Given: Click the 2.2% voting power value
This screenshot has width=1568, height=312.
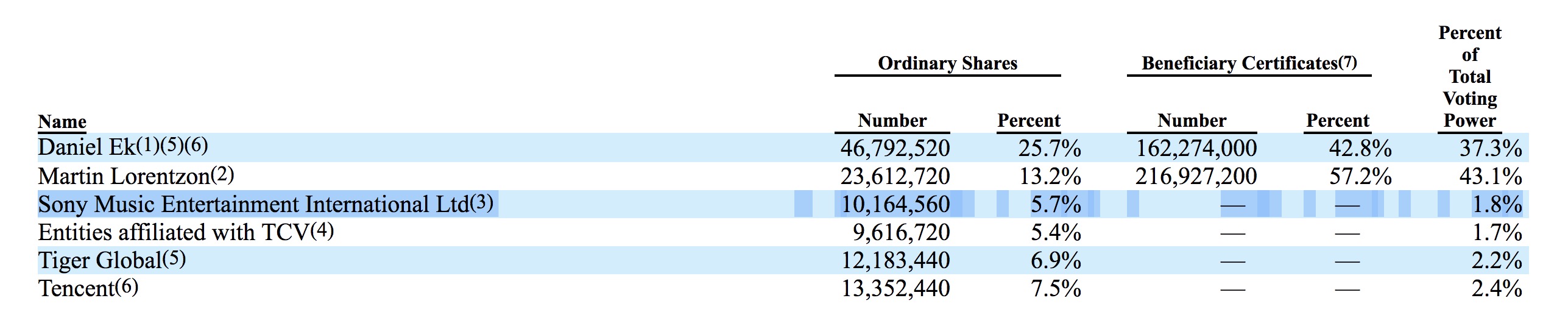Looking at the screenshot, I should (1497, 260).
